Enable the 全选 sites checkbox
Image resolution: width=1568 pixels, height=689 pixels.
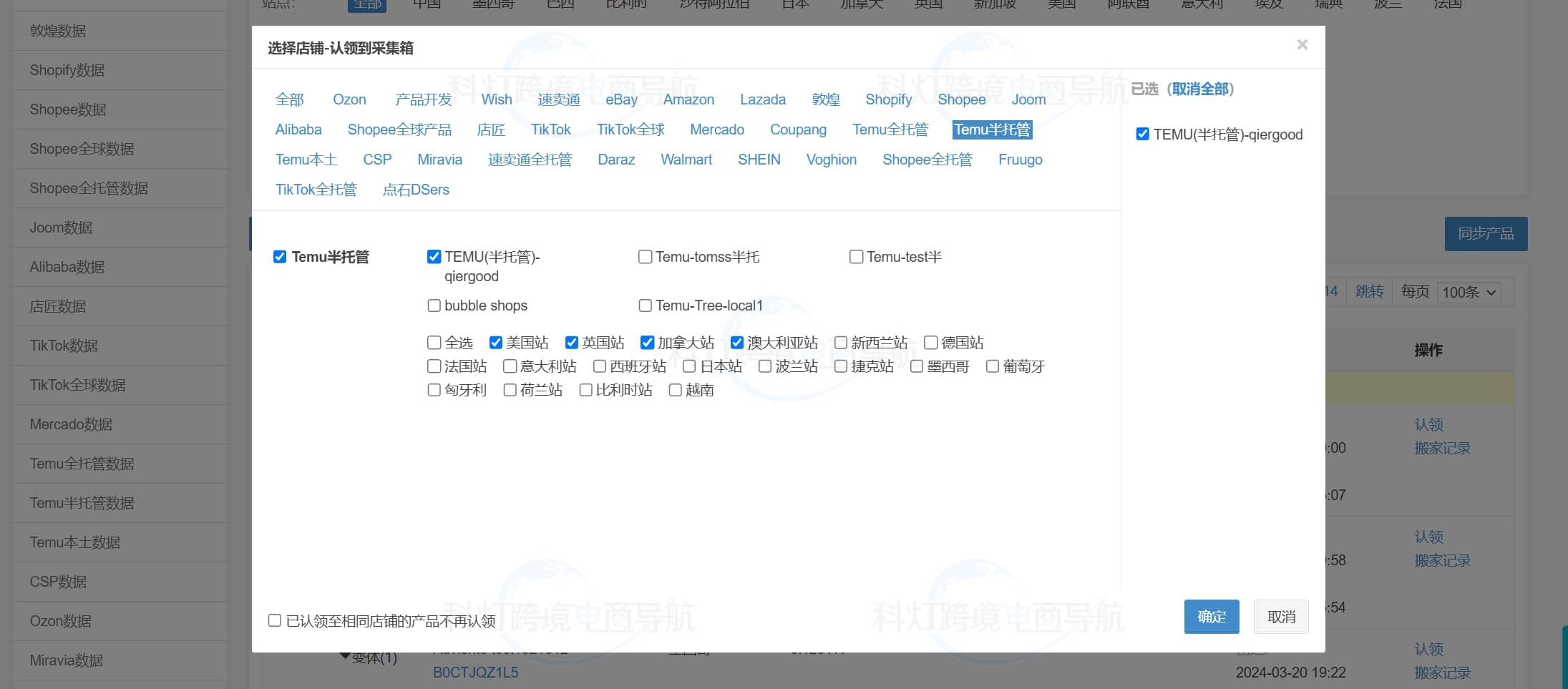(434, 343)
